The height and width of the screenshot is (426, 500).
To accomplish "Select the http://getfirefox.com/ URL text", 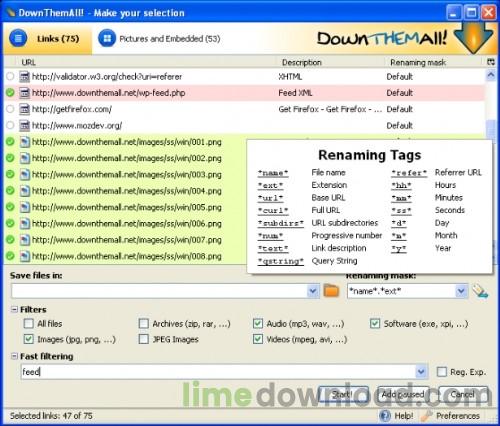I will coord(72,109).
